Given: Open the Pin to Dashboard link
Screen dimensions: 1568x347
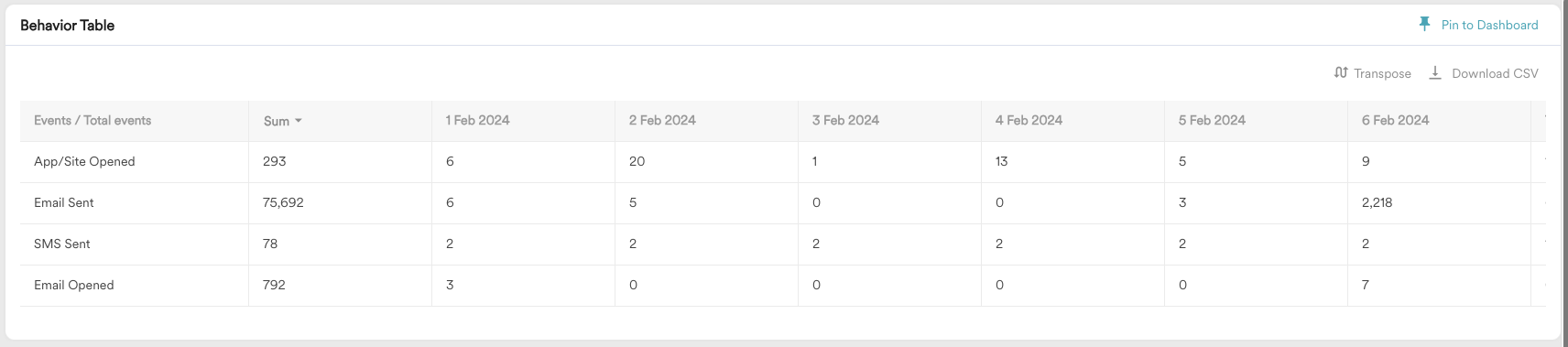Looking at the screenshot, I should coord(1489,25).
